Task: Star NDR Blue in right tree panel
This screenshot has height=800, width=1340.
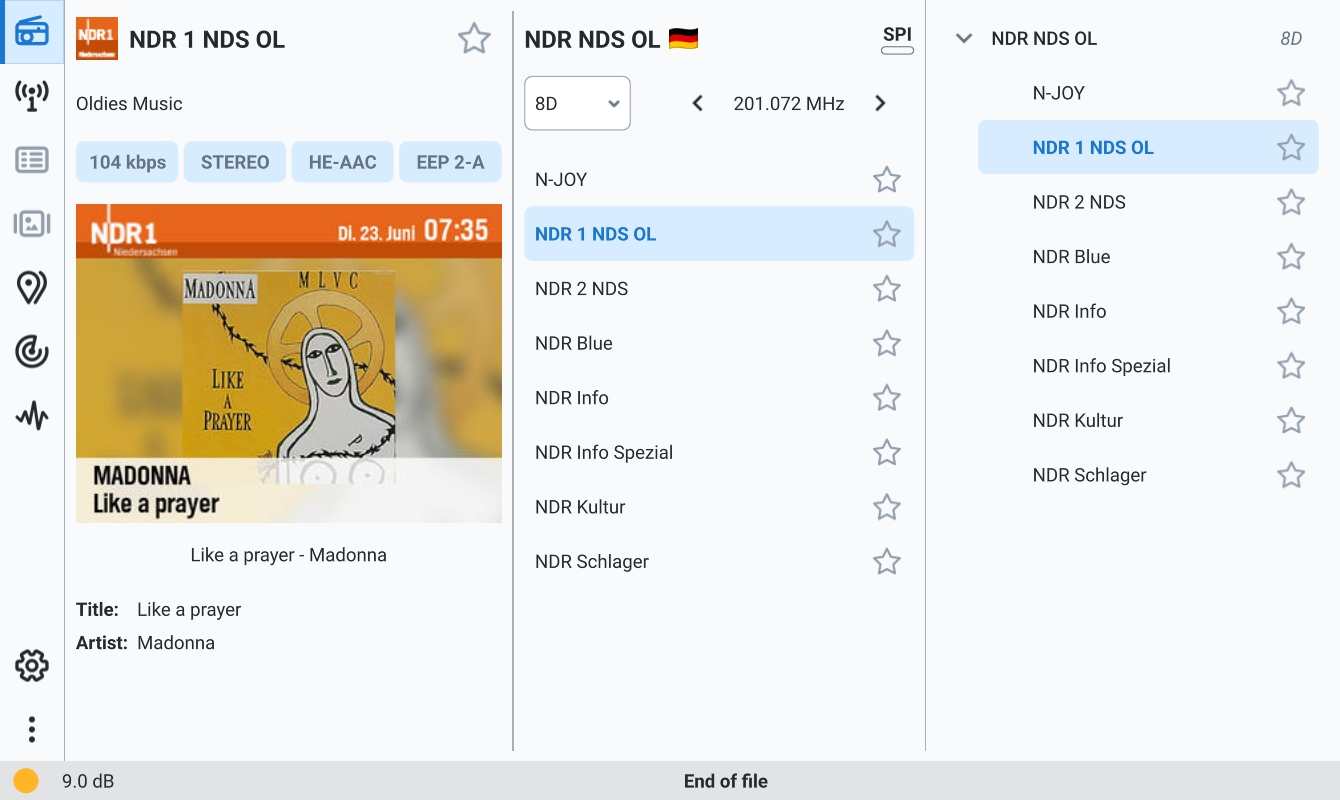Action: point(1291,257)
